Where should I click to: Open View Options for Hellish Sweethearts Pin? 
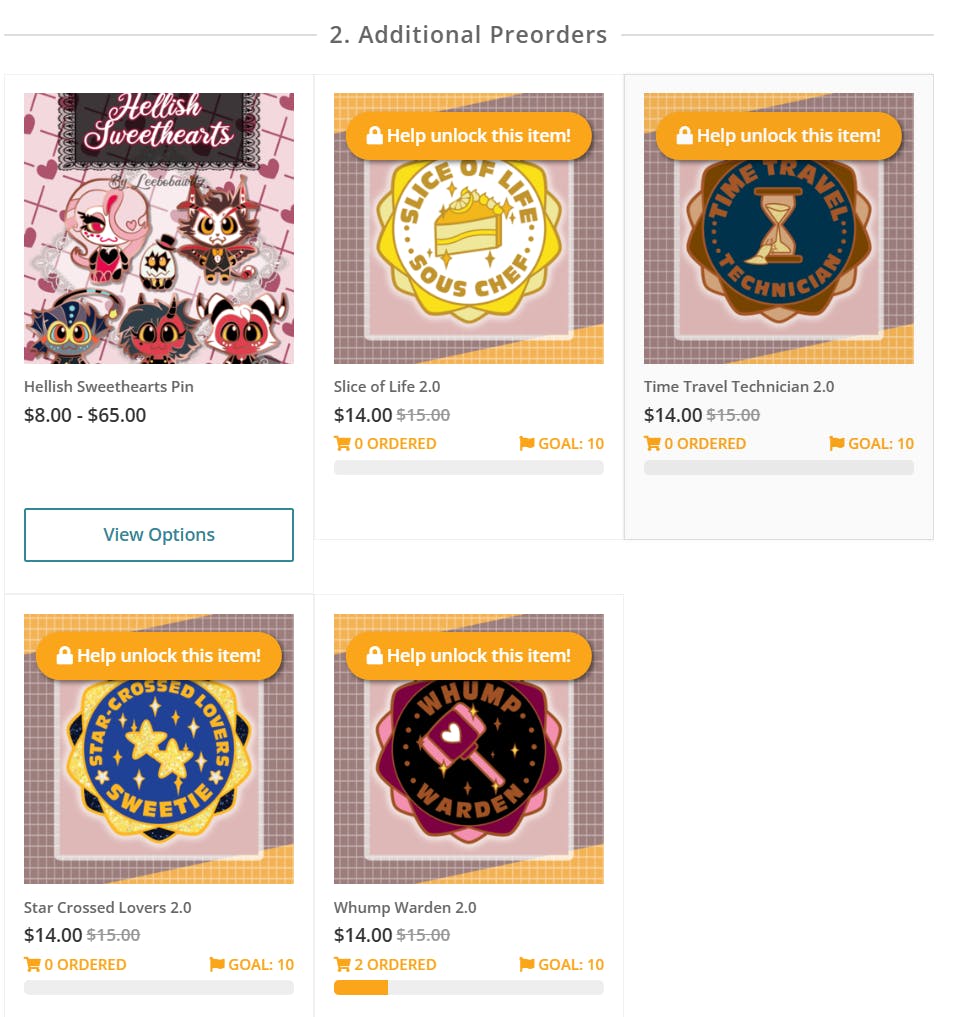click(x=159, y=534)
